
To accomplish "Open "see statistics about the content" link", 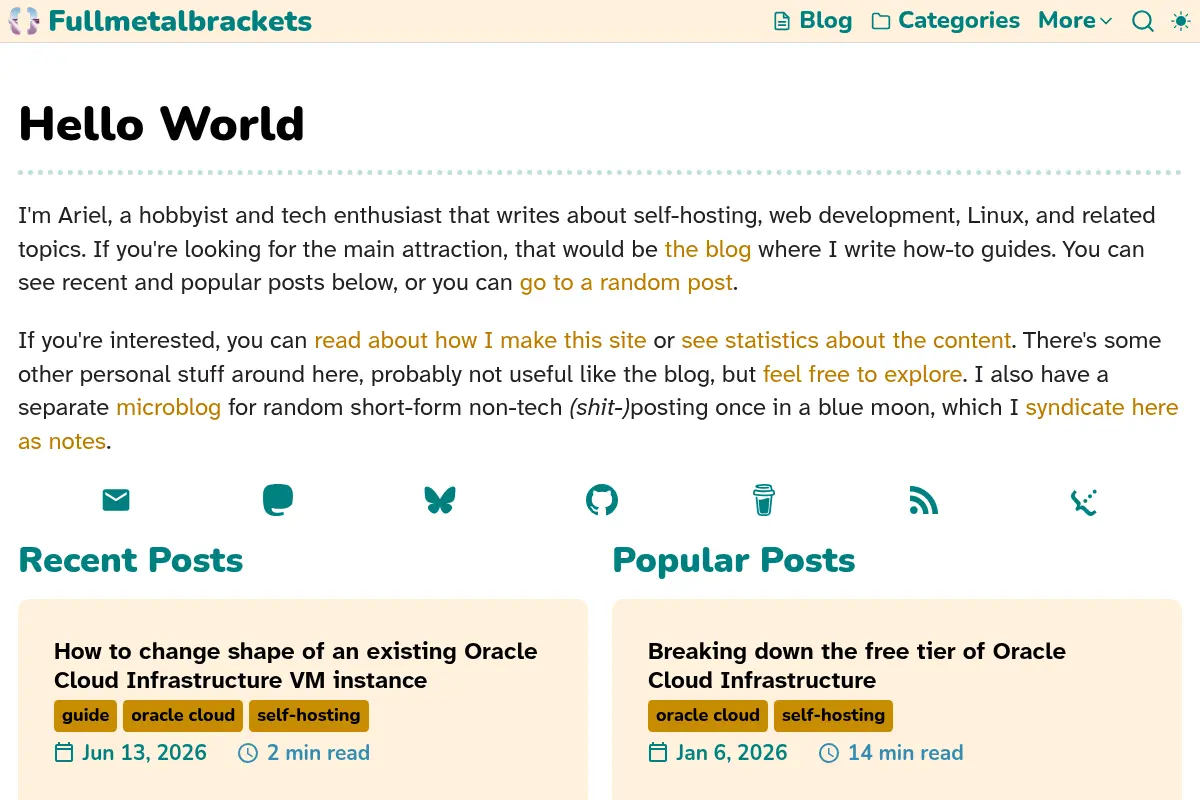I will pyautogui.click(x=846, y=341).
